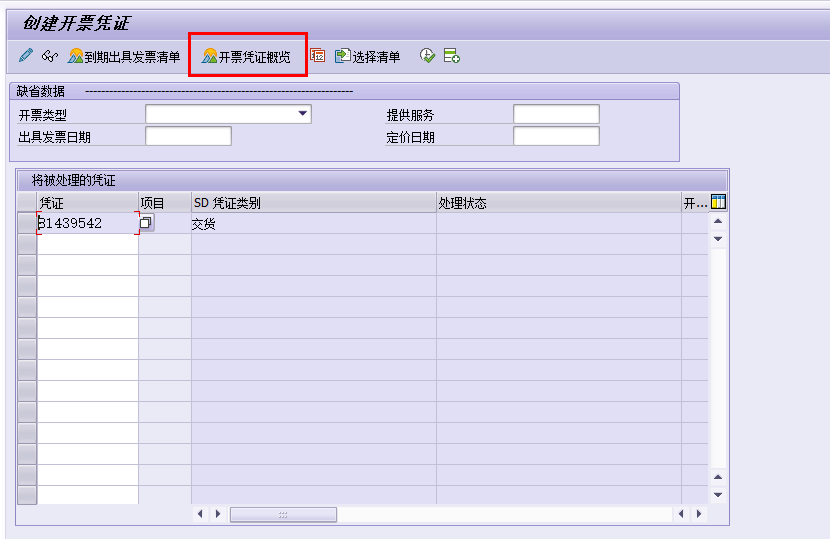Select the cell containing 31439542
The width and height of the screenshot is (830, 539).
tap(88, 223)
